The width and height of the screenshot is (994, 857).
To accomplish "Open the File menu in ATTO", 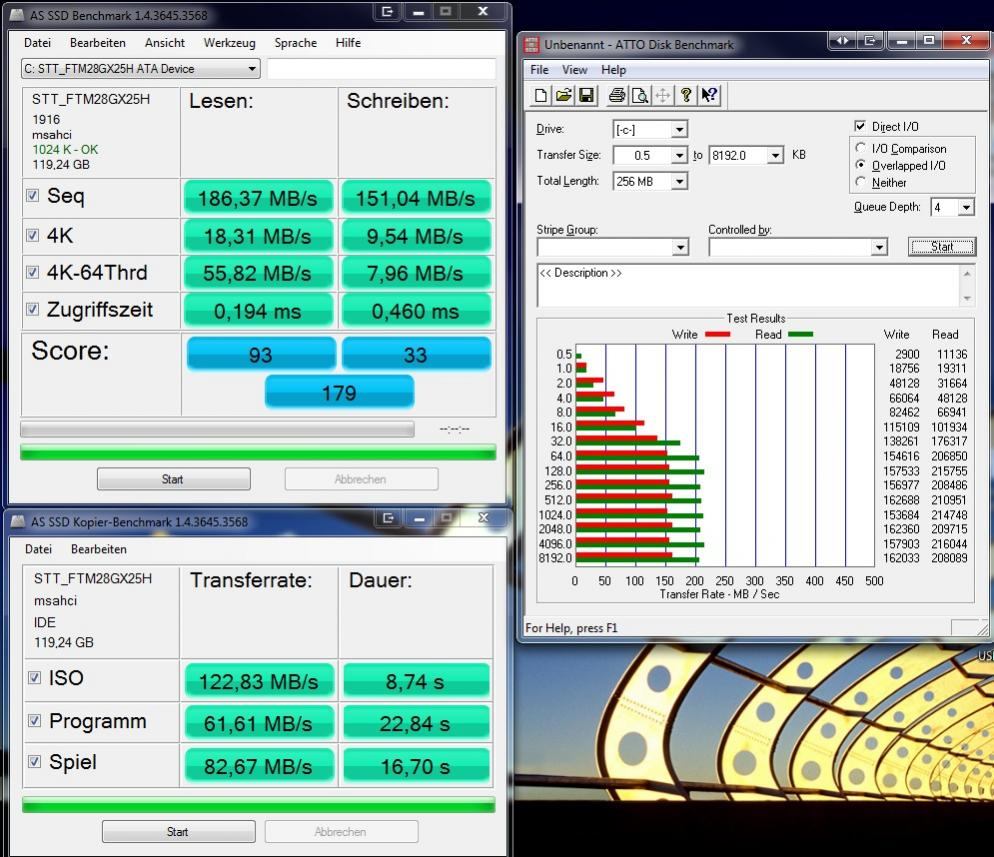I will point(539,70).
